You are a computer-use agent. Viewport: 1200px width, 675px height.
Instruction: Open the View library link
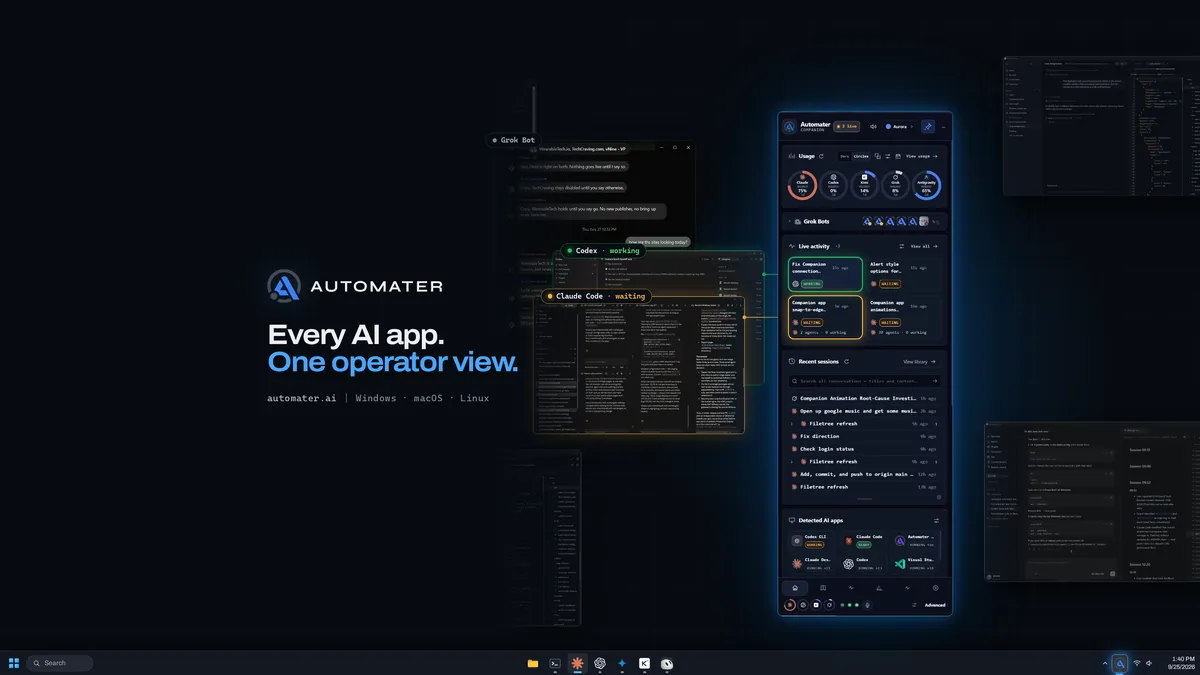tap(919, 361)
